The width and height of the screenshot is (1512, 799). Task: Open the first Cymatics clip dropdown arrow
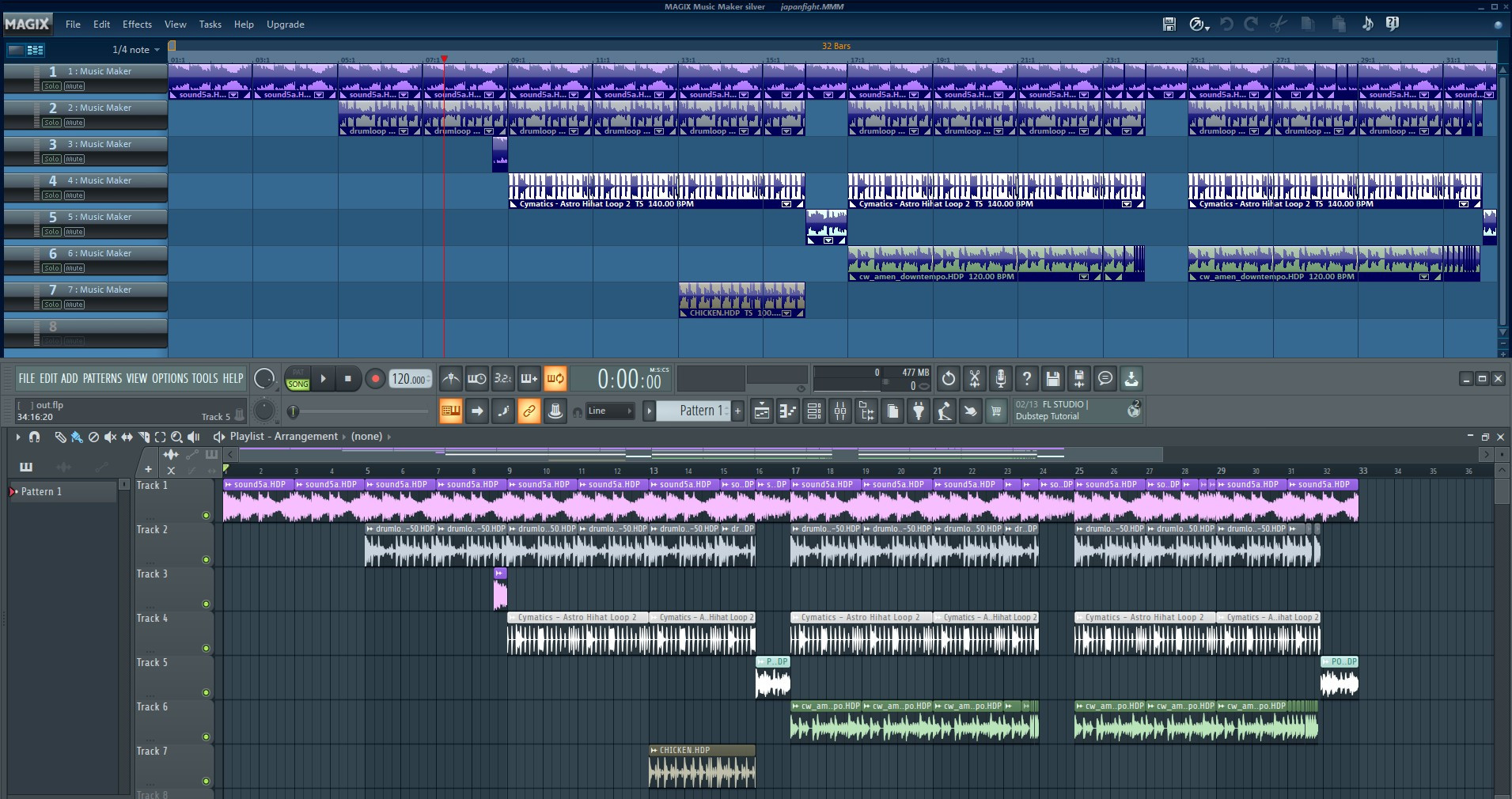(x=786, y=204)
